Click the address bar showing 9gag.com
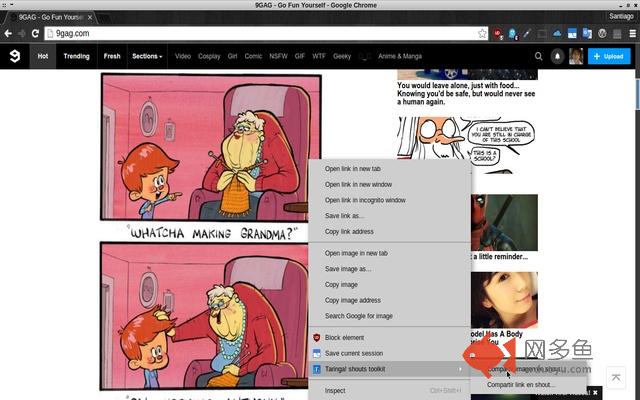Screen dimensions: 640x400 261,33
